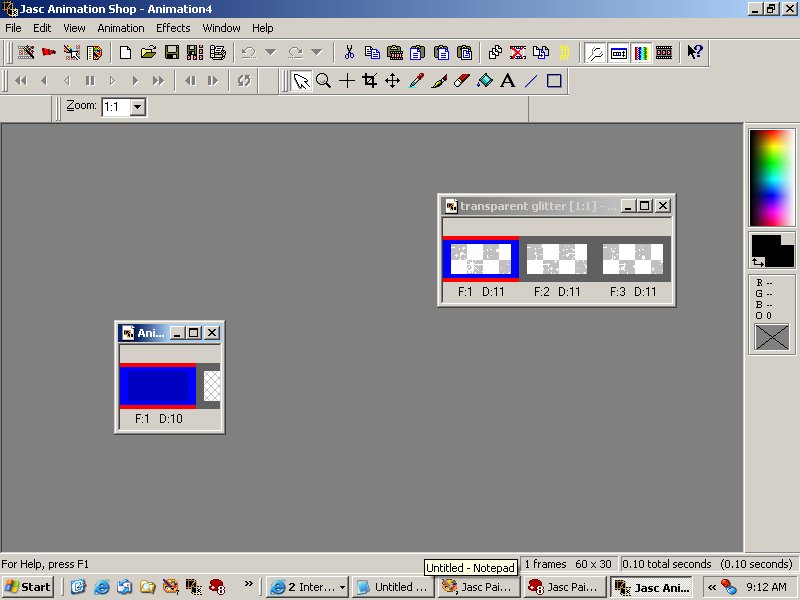This screenshot has height=600, width=800.
Task: Open the Zoom ratio dropdown
Action: tap(137, 106)
